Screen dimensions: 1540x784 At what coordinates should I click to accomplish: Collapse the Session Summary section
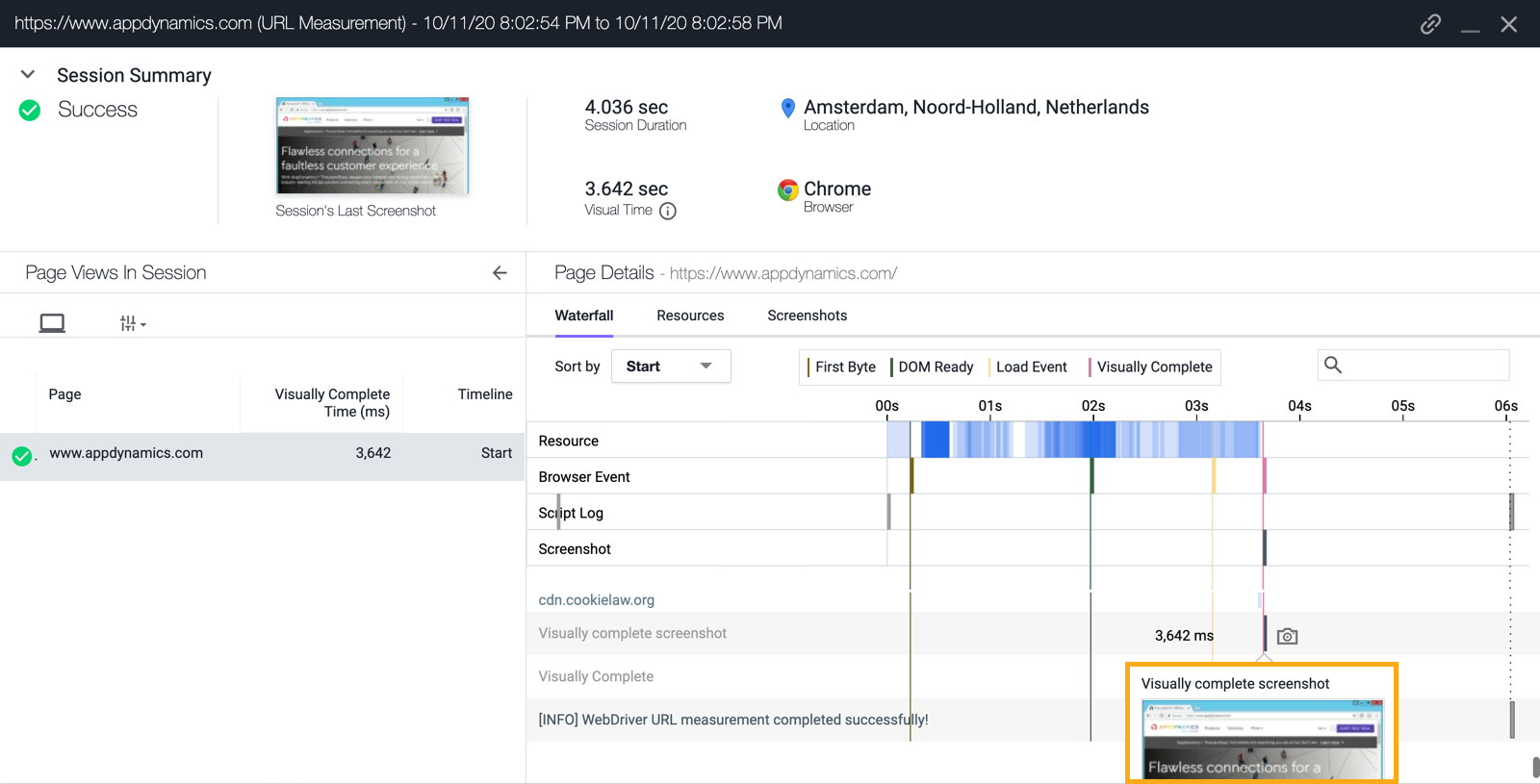point(28,75)
